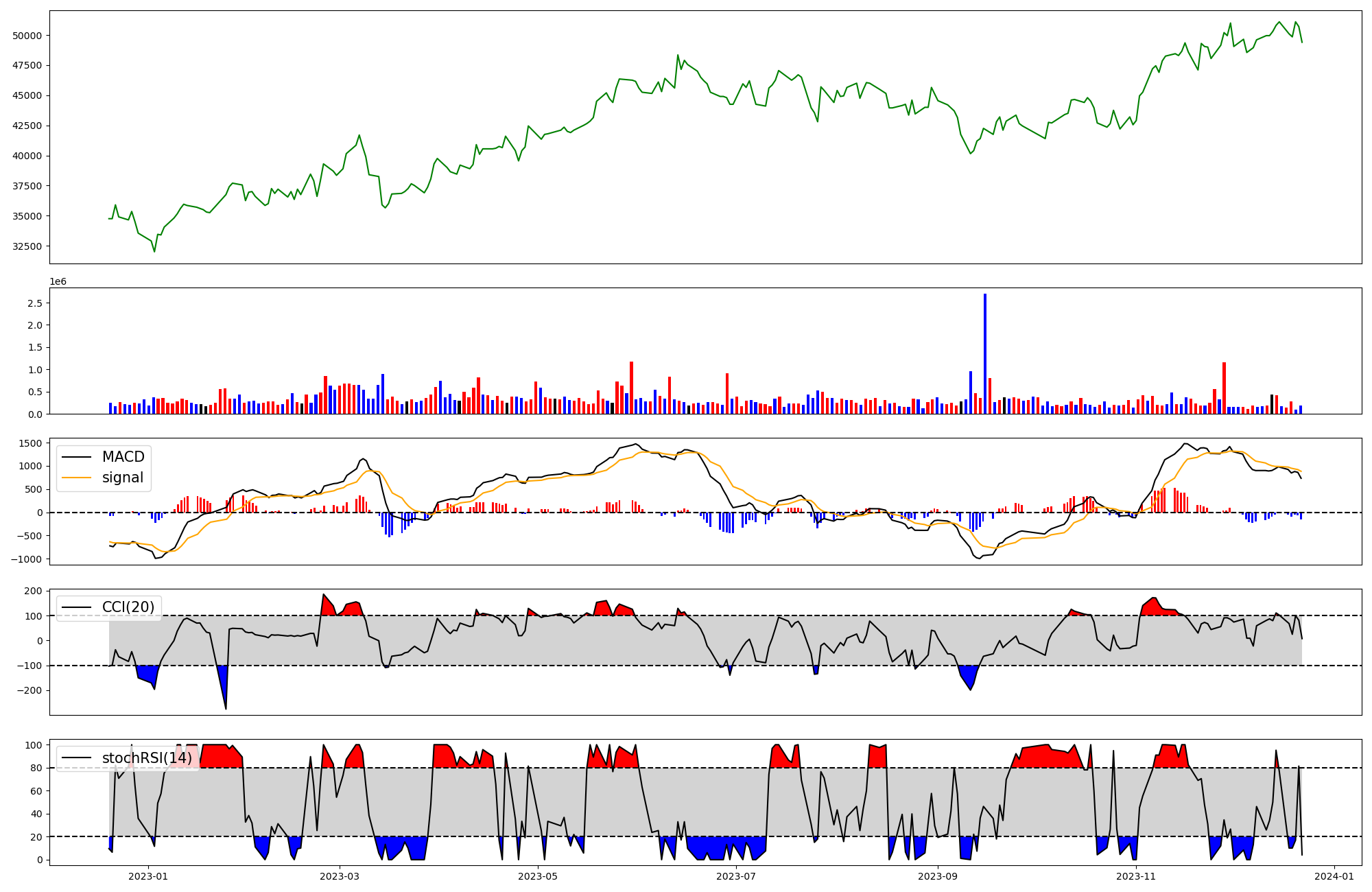Click the 2024-01 x-axis date label
Image resolution: width=1372 pixels, height=892 pixels.
pos(1334,876)
